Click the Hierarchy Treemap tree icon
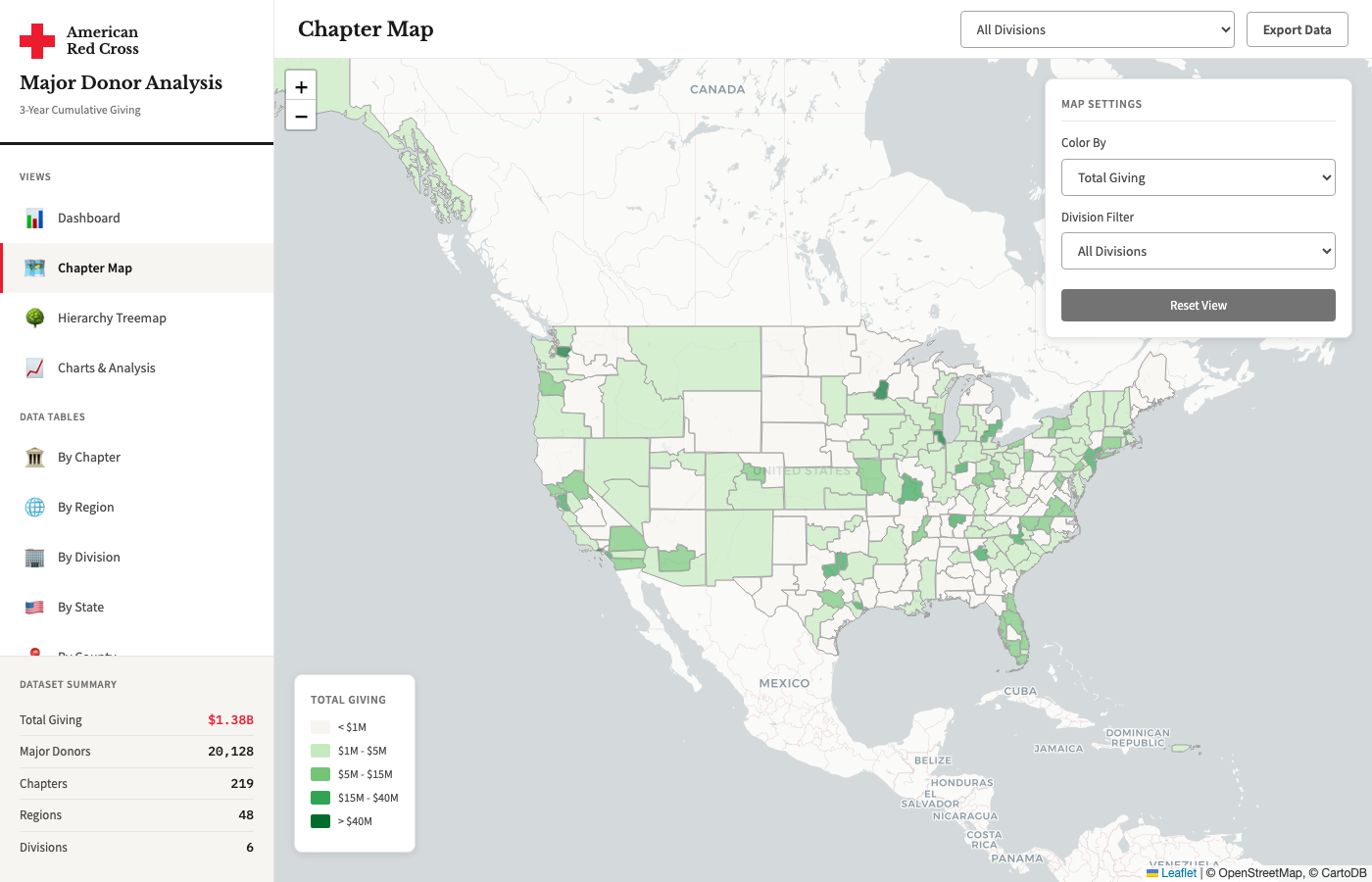This screenshot has height=882, width=1372. click(x=35, y=318)
